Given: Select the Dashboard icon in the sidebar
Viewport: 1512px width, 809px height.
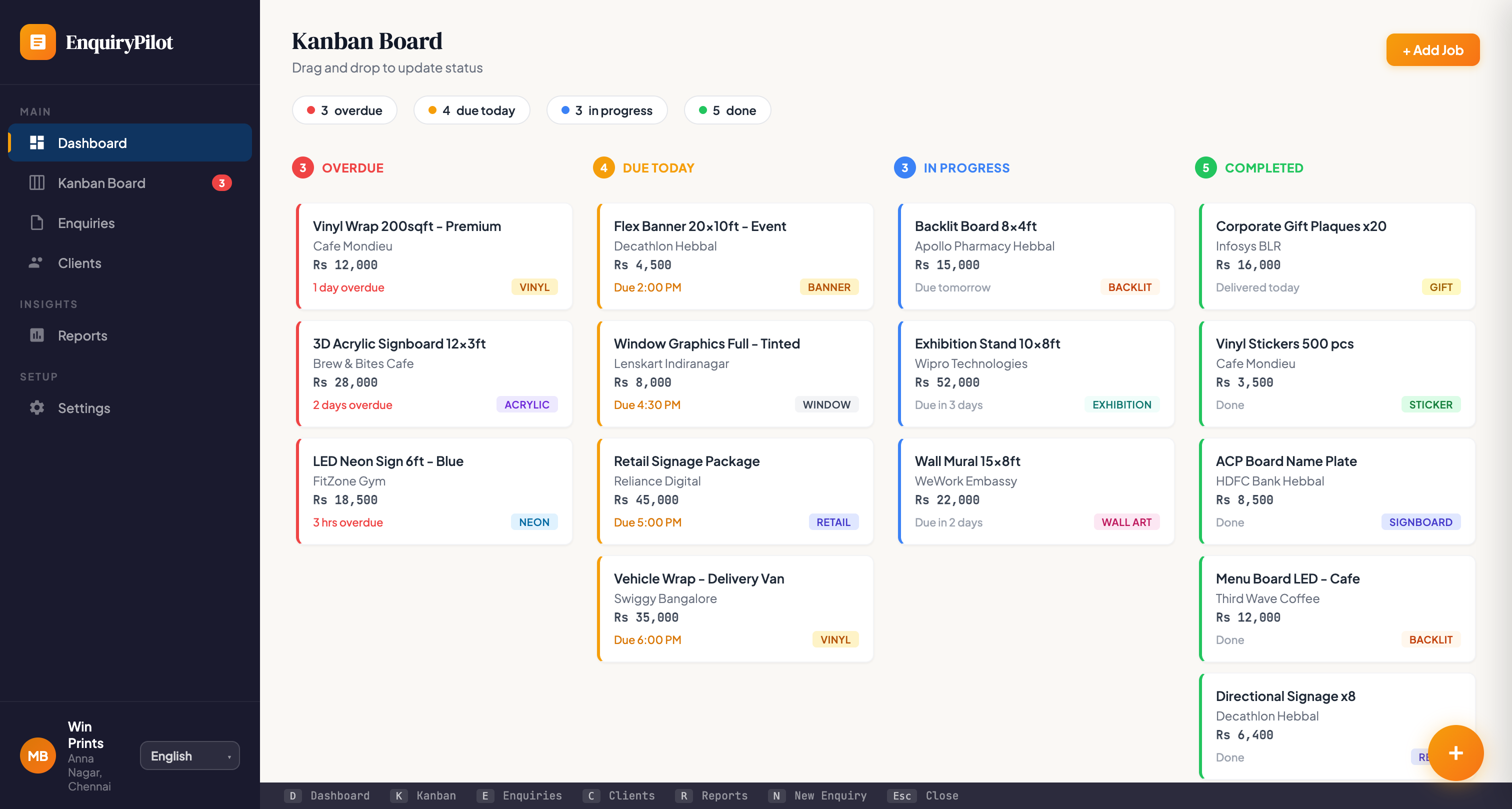Looking at the screenshot, I should click(37, 142).
